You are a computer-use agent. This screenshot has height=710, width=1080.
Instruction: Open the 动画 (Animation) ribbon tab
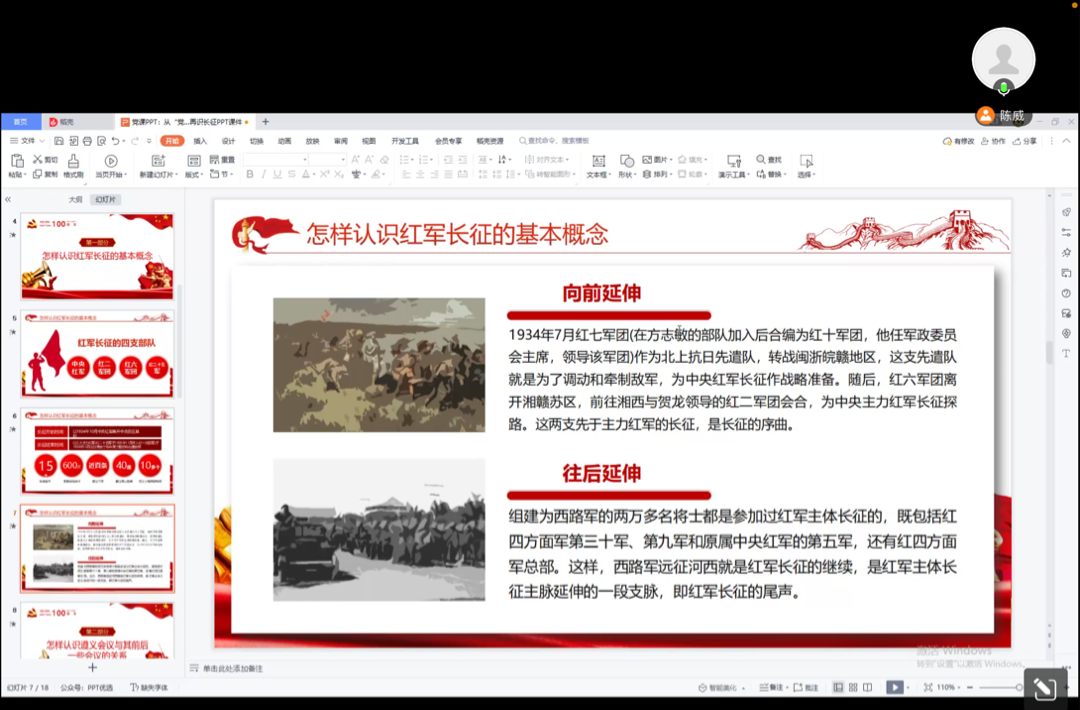pos(285,141)
